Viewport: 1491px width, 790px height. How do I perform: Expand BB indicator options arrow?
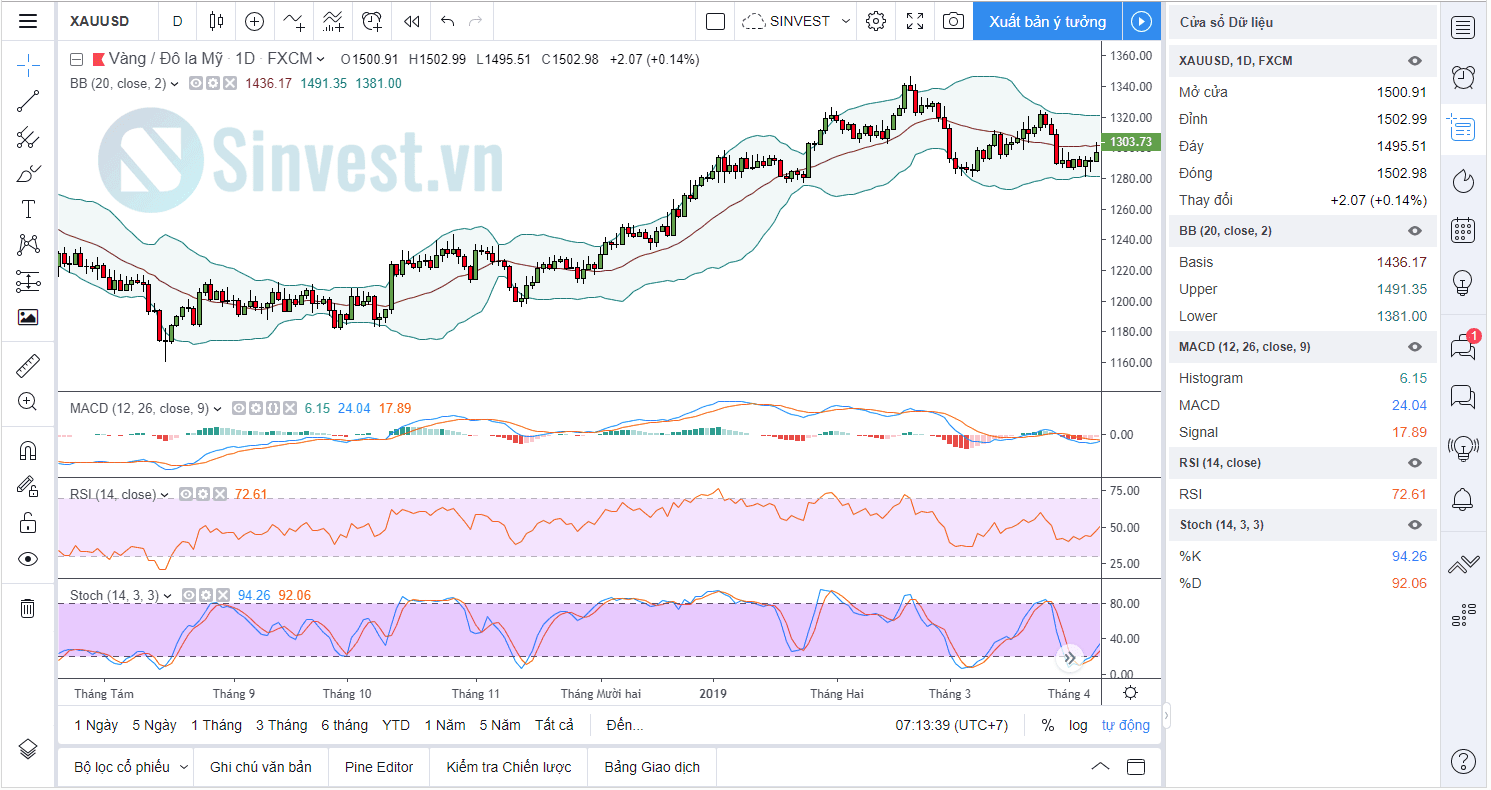tap(174, 84)
